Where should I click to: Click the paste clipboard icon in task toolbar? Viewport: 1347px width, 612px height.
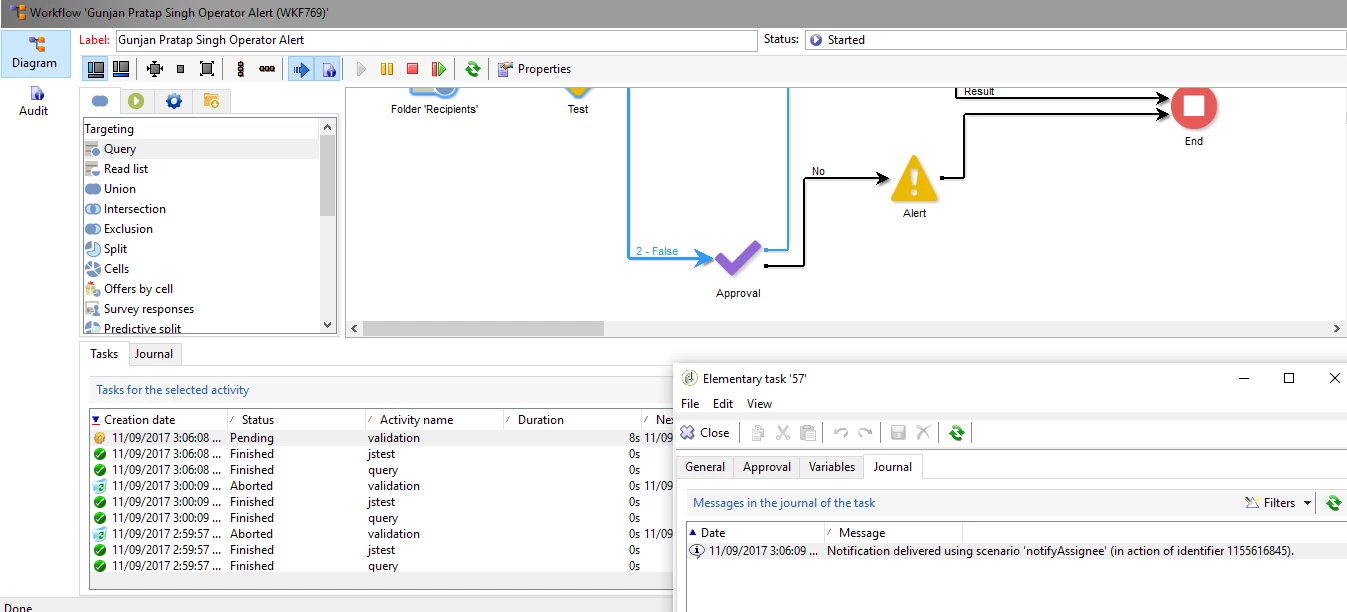[808, 433]
